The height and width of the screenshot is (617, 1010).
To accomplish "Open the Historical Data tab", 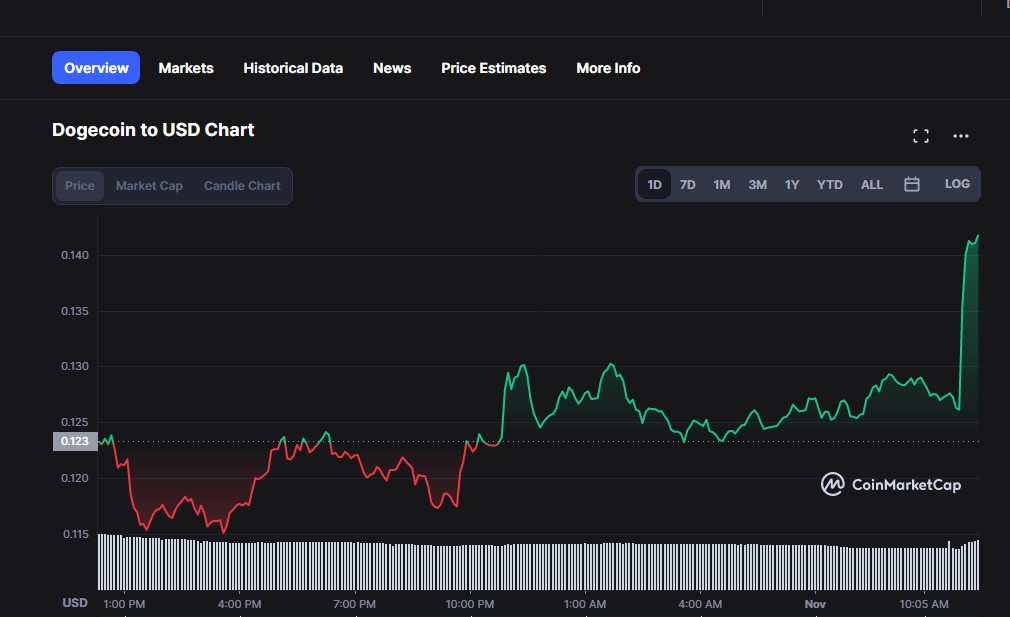I will point(293,68).
